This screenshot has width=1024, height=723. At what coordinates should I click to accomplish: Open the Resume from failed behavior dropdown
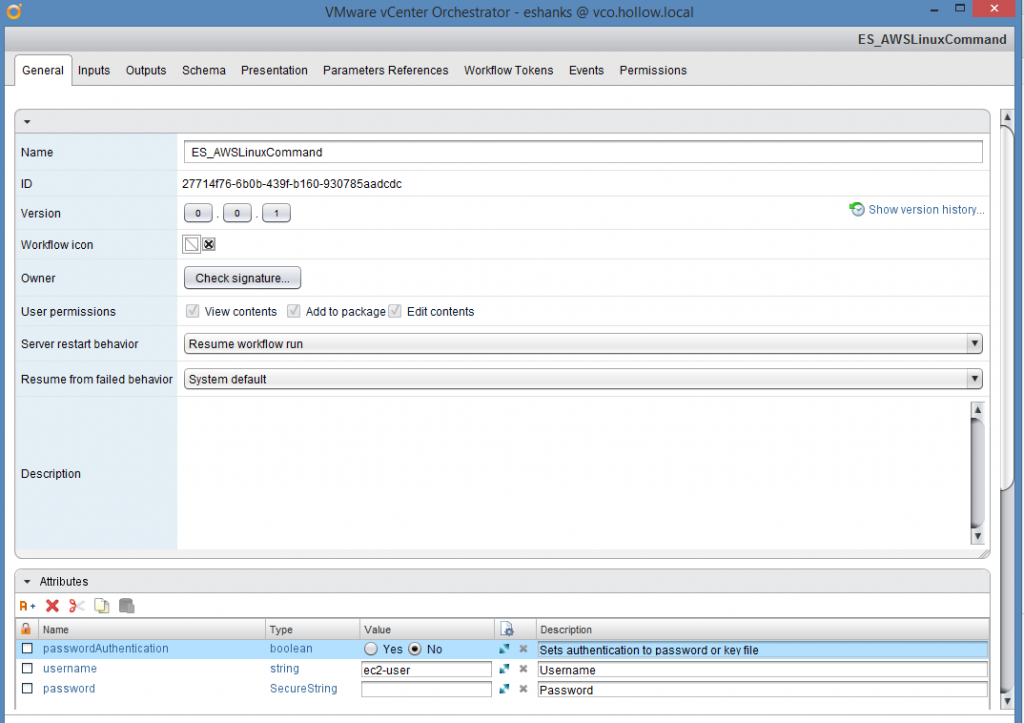974,378
